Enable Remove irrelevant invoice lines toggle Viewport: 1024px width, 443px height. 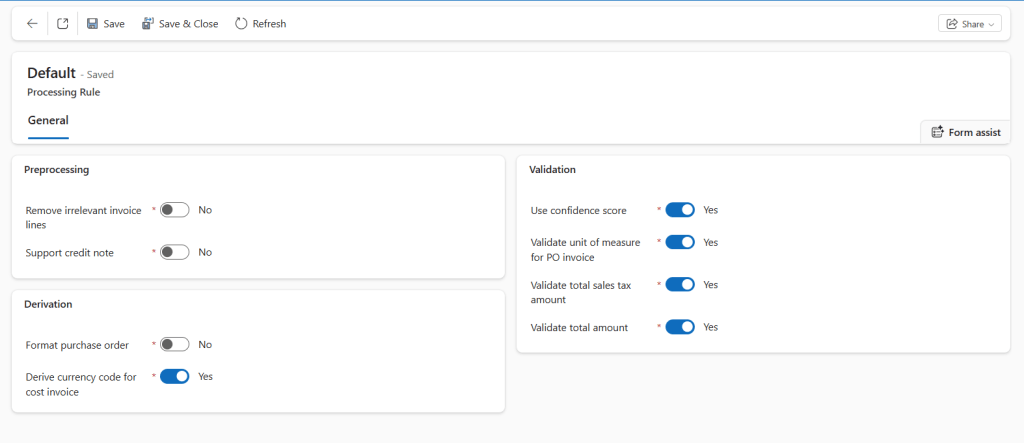click(175, 210)
